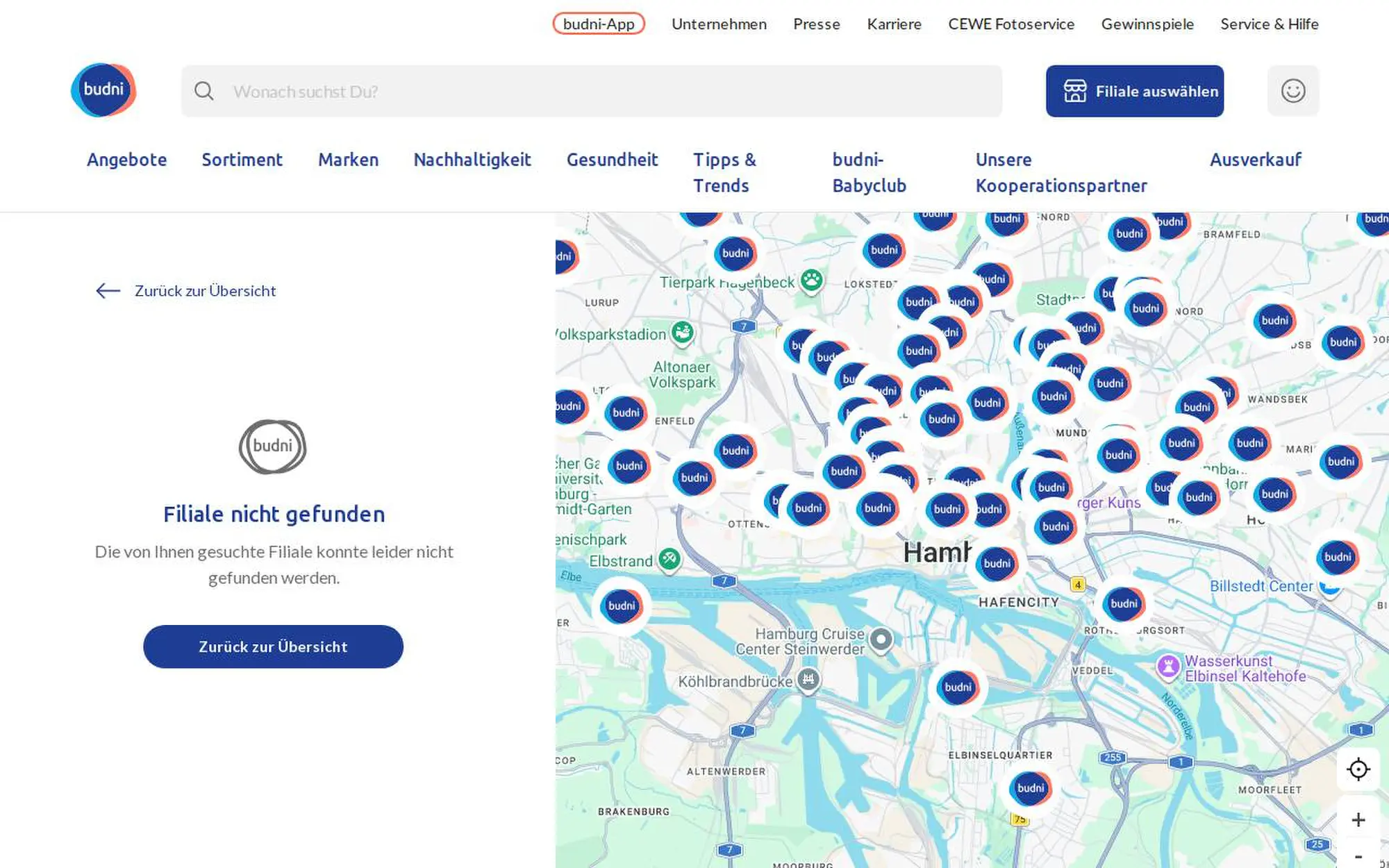Select budni marker near Köhlbrandbrücke south harbor

pyautogui.click(x=958, y=687)
